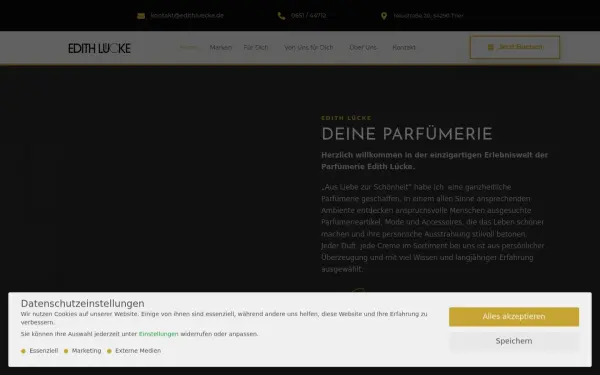
Task: Select the Home menu item
Action: (x=188, y=47)
